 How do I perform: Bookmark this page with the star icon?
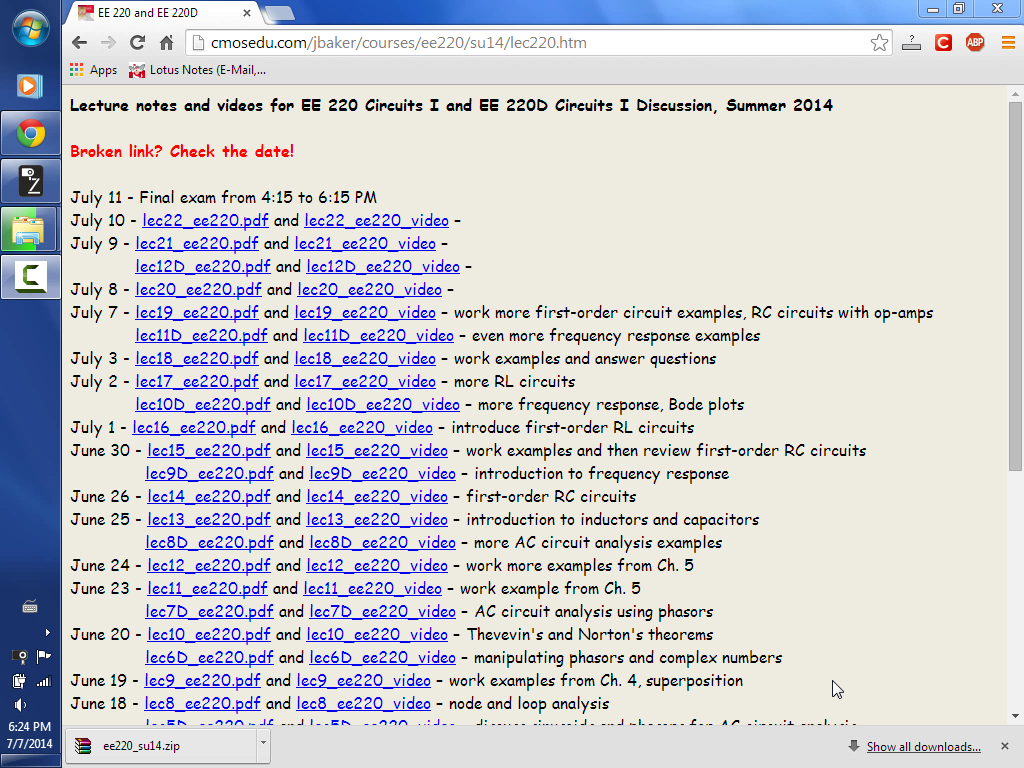tap(879, 43)
